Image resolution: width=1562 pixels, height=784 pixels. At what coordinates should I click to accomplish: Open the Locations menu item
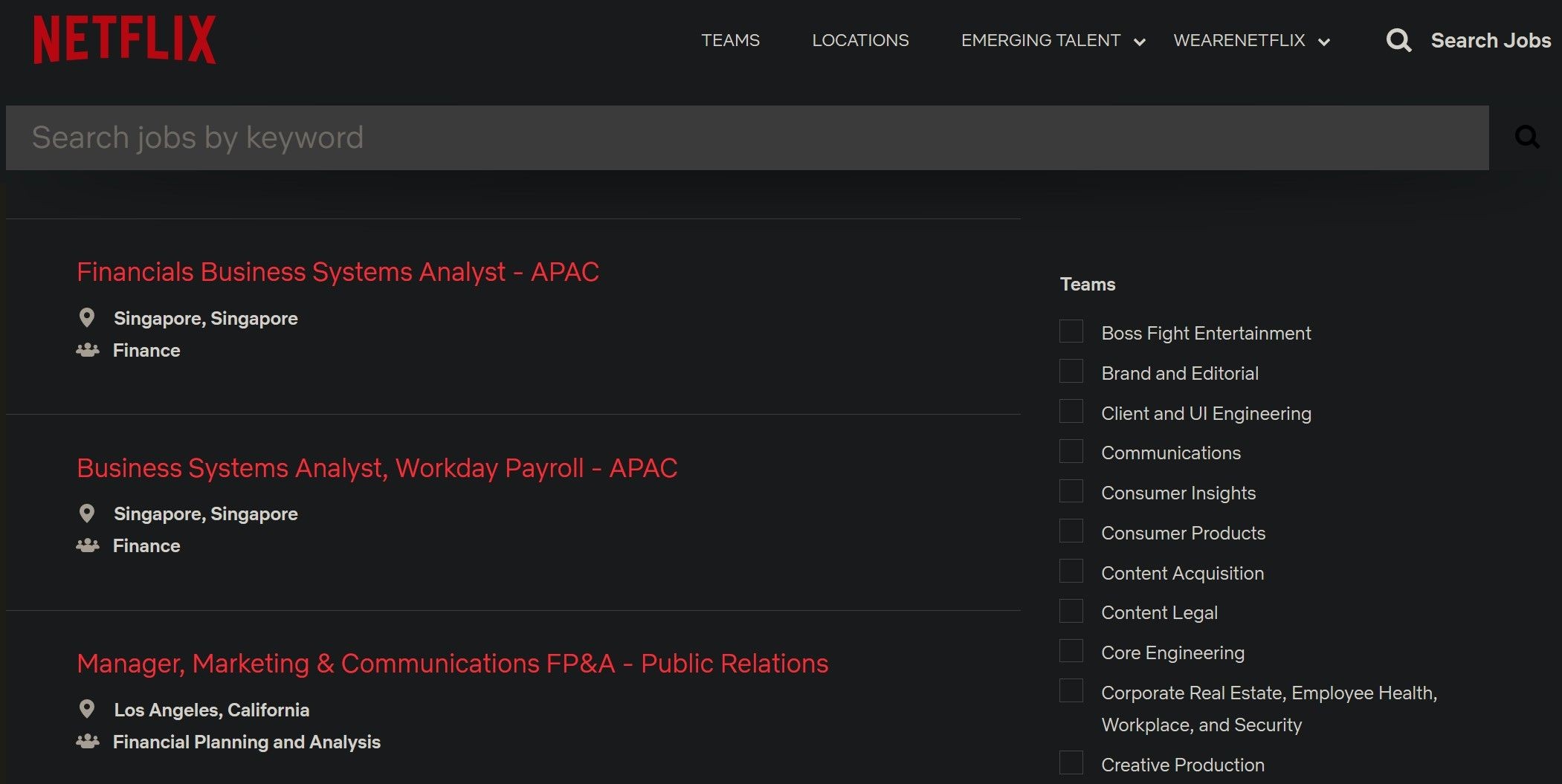click(x=860, y=40)
